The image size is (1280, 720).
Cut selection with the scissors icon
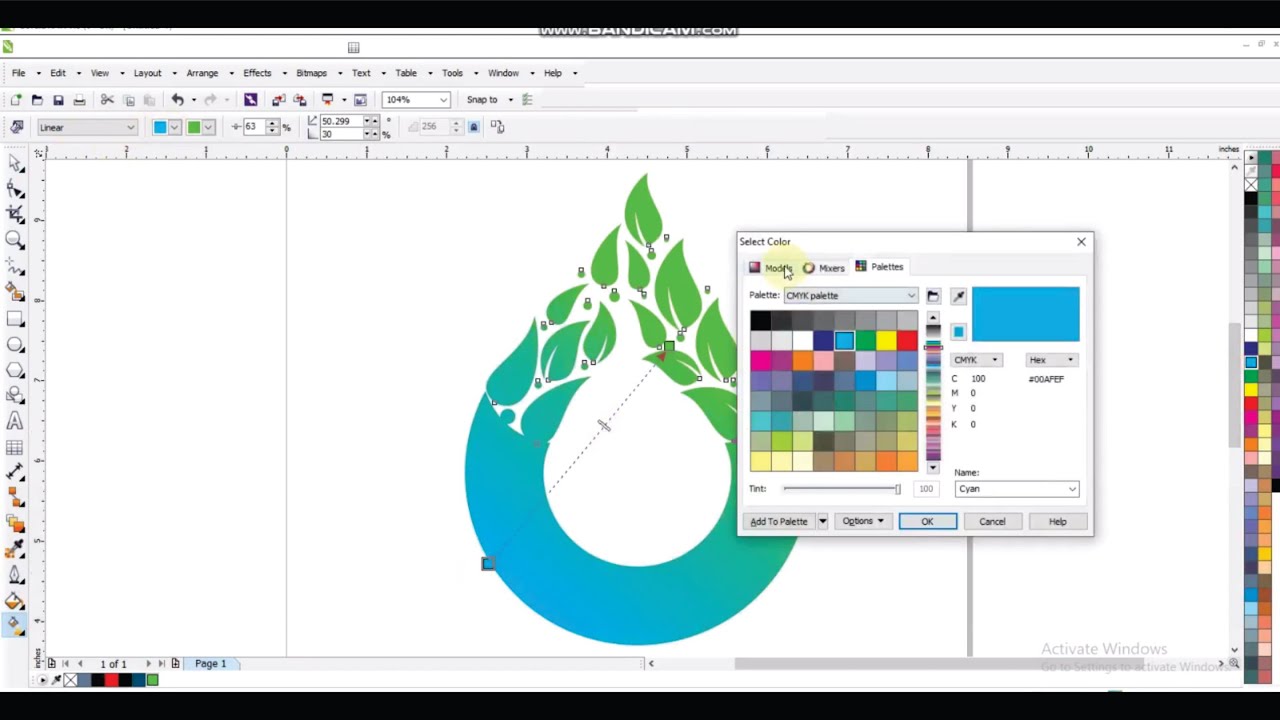coord(107,99)
